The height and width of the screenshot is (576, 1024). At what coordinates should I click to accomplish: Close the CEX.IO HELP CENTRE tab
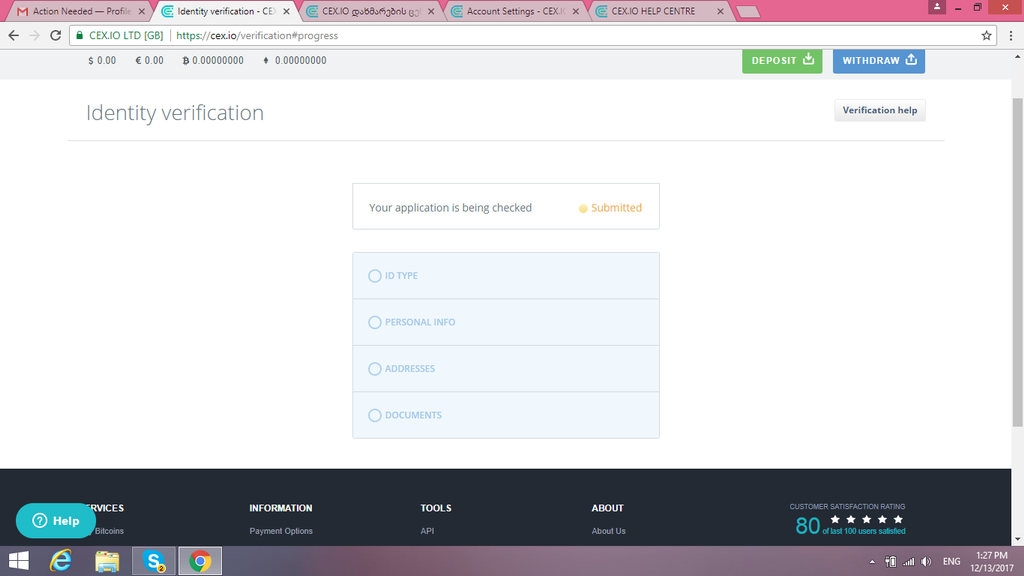pos(720,11)
